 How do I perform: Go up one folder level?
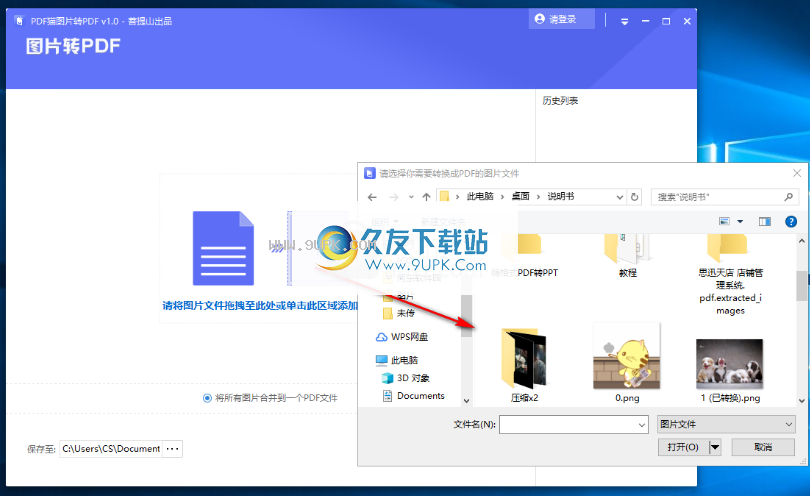[426, 197]
